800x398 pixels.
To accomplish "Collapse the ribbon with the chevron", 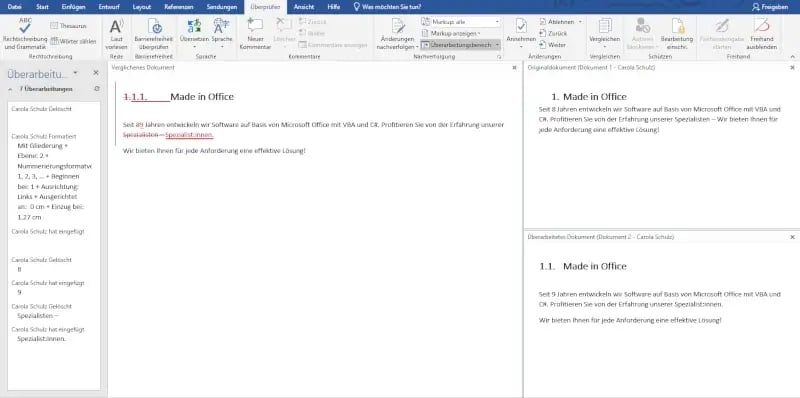I will click(x=792, y=57).
